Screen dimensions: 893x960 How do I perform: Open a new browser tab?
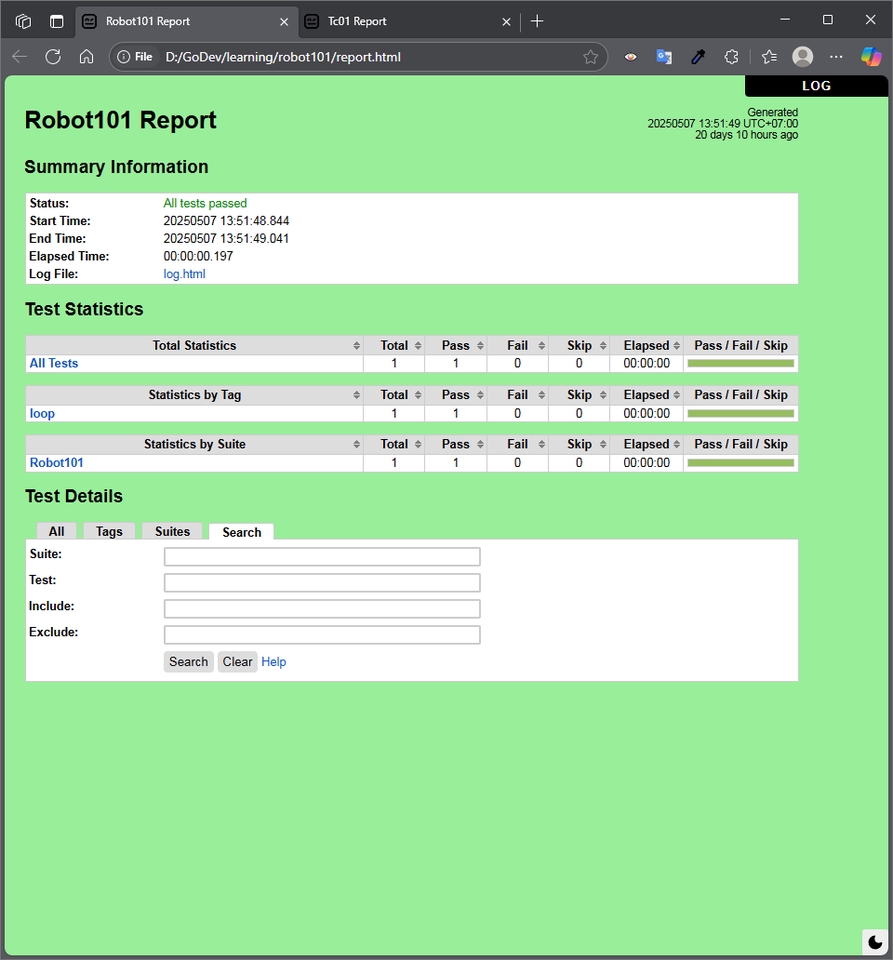pyautogui.click(x=537, y=21)
